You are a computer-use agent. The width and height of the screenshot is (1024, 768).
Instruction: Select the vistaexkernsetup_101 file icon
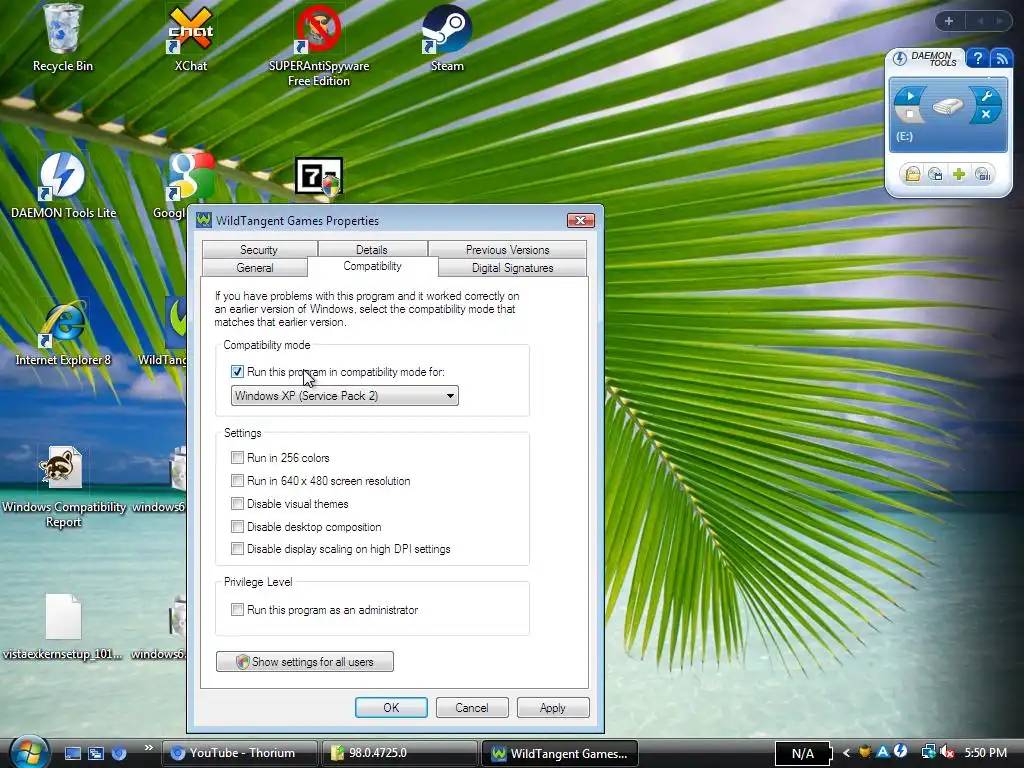coord(63,627)
